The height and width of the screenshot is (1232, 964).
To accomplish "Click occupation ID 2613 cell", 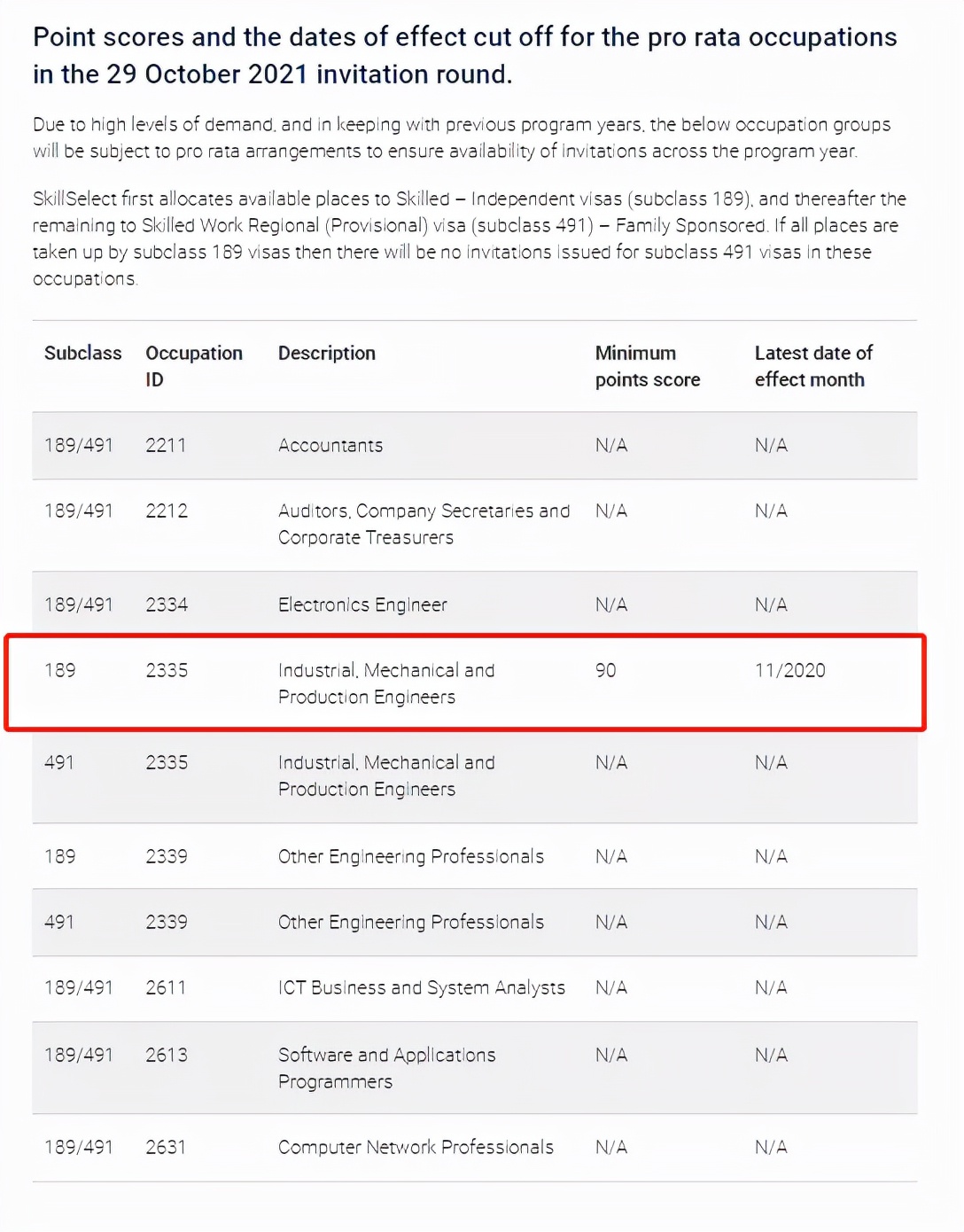I will point(167,1055).
